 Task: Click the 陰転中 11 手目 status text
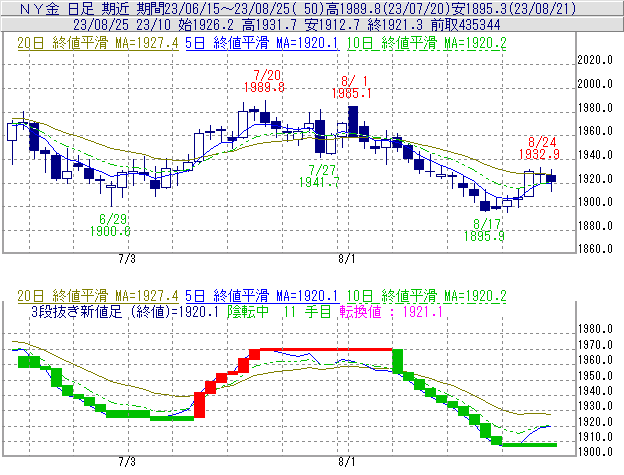pyautogui.click(x=279, y=311)
